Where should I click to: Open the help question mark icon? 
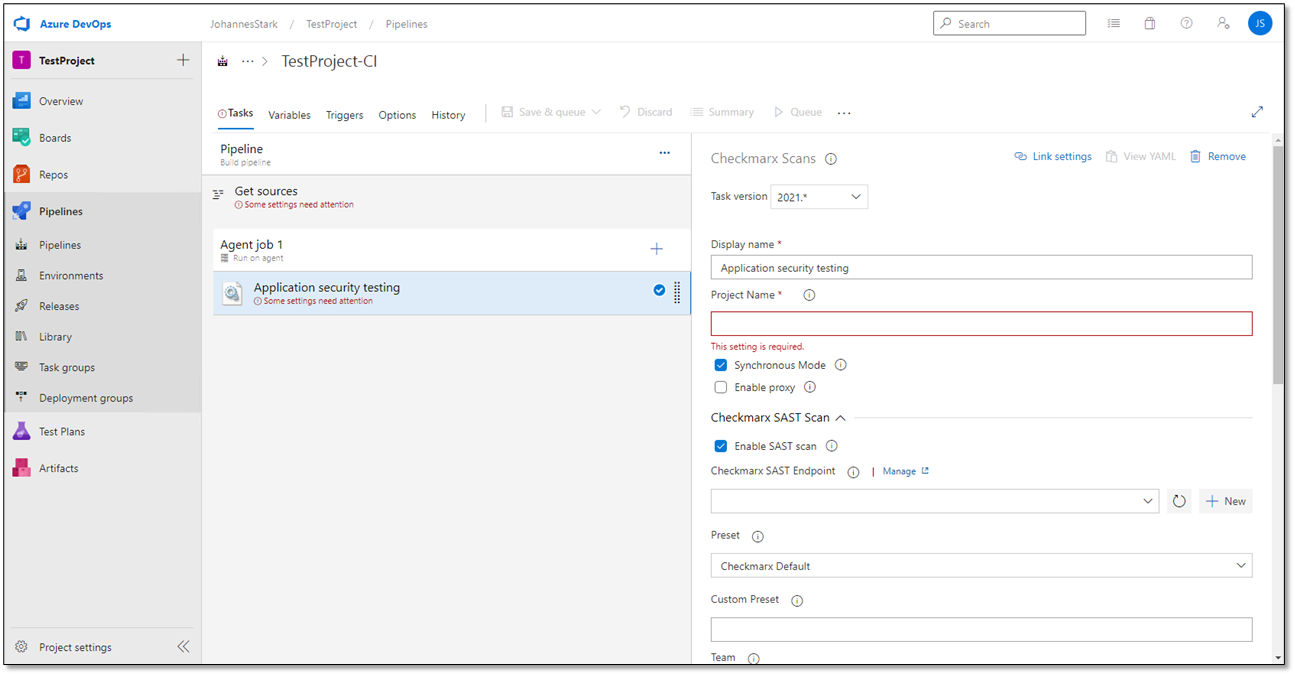[1186, 23]
